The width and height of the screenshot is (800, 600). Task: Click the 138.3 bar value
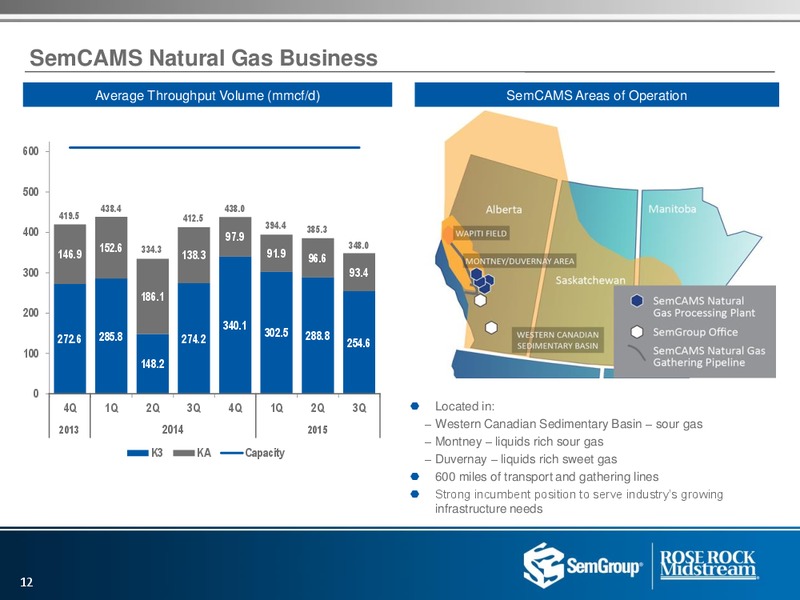(x=194, y=254)
